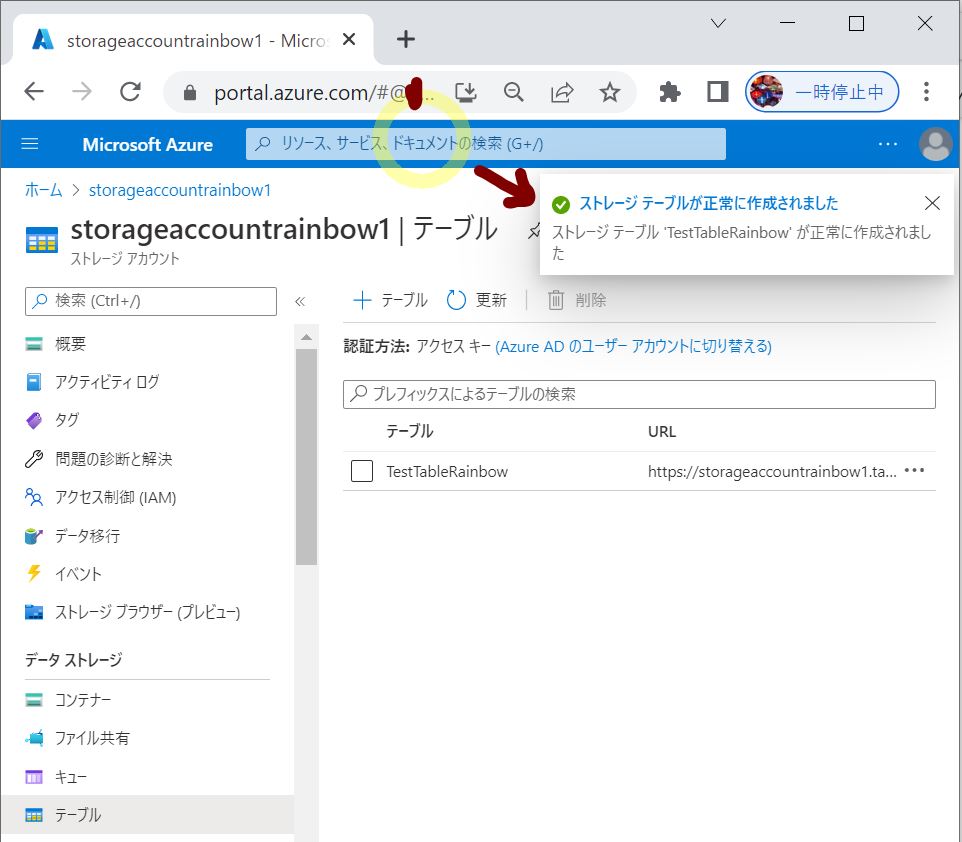Open the TestTableRainbow table
This screenshot has height=842, width=962.
click(x=447, y=471)
